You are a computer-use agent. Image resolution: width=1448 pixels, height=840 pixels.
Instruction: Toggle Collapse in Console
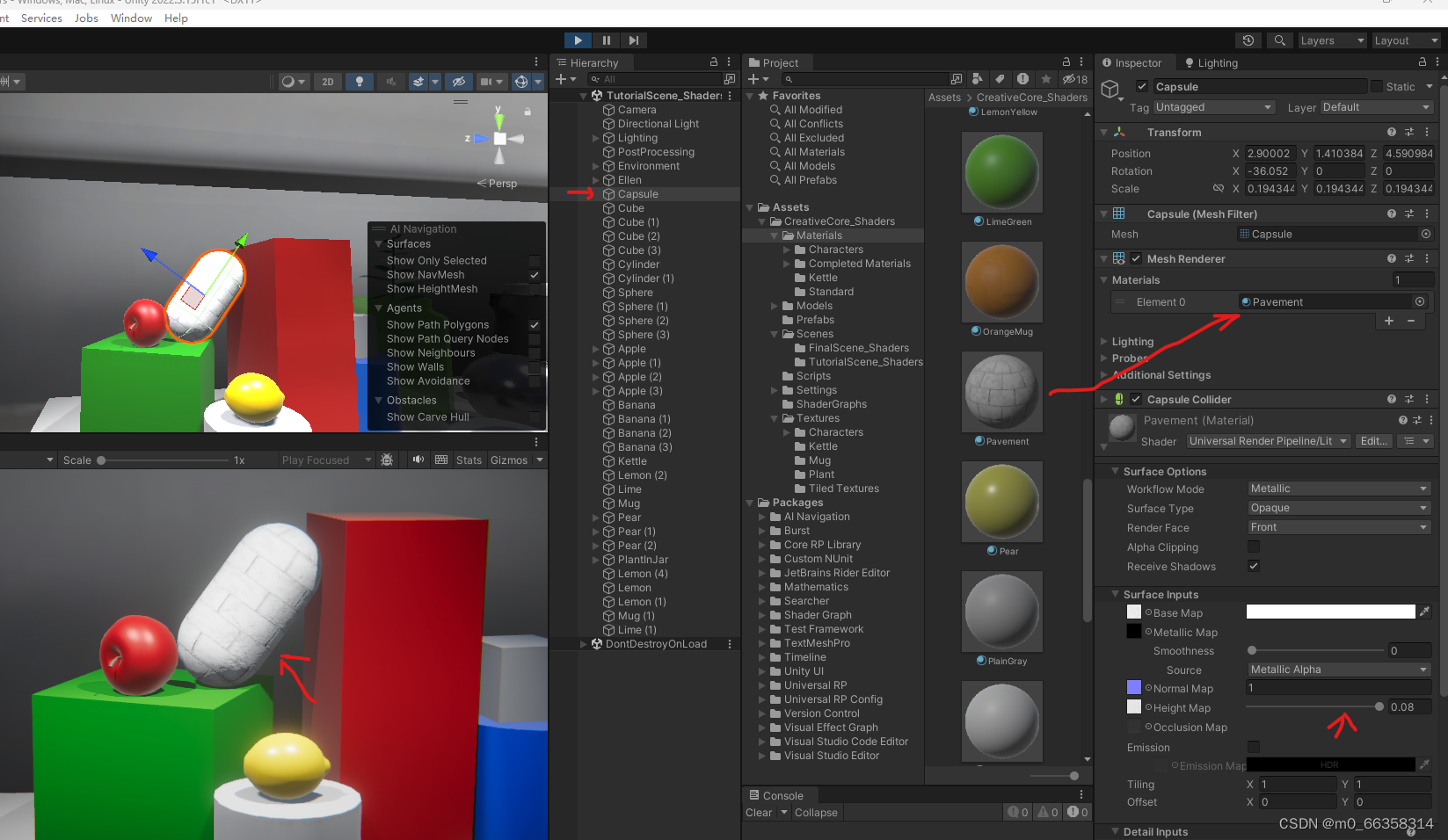[816, 813]
